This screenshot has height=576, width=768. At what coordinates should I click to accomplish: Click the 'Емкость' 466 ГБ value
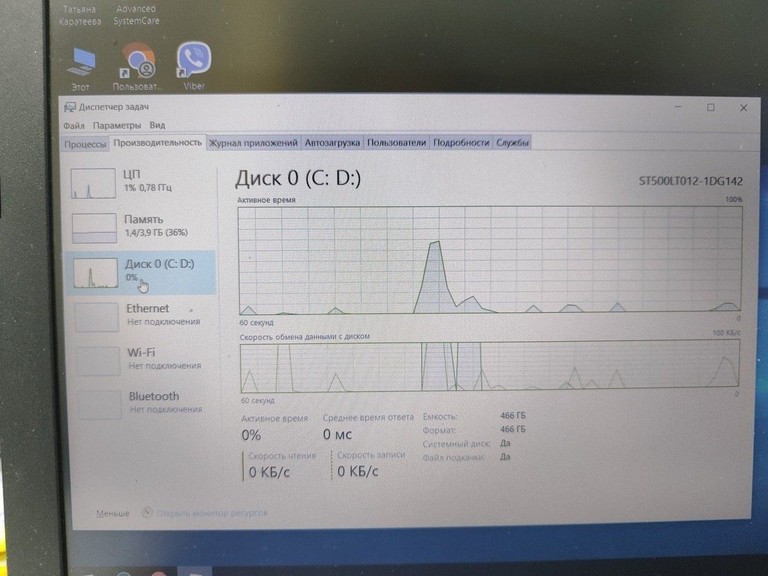point(512,415)
